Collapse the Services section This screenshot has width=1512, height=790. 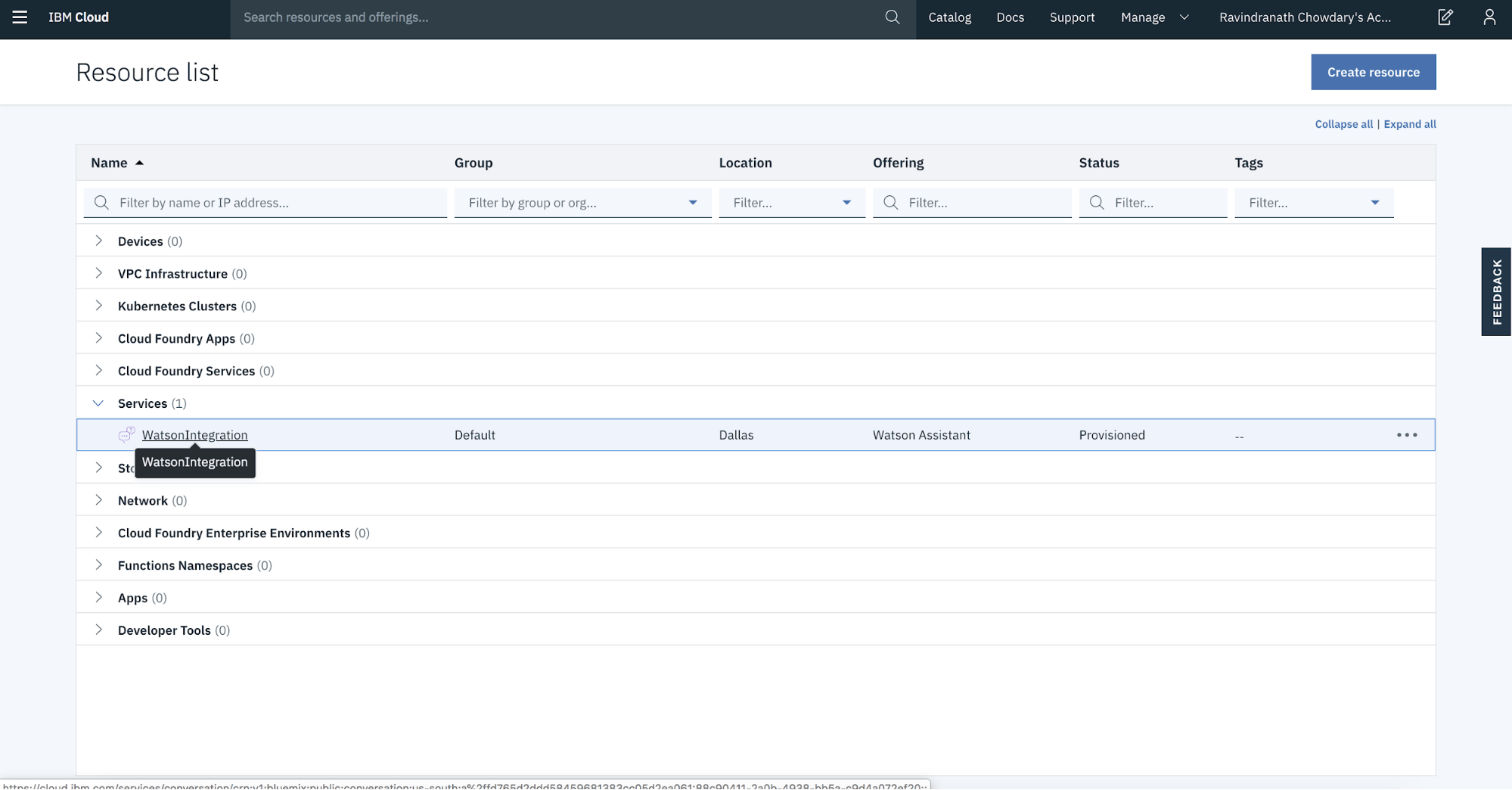pyautogui.click(x=98, y=403)
